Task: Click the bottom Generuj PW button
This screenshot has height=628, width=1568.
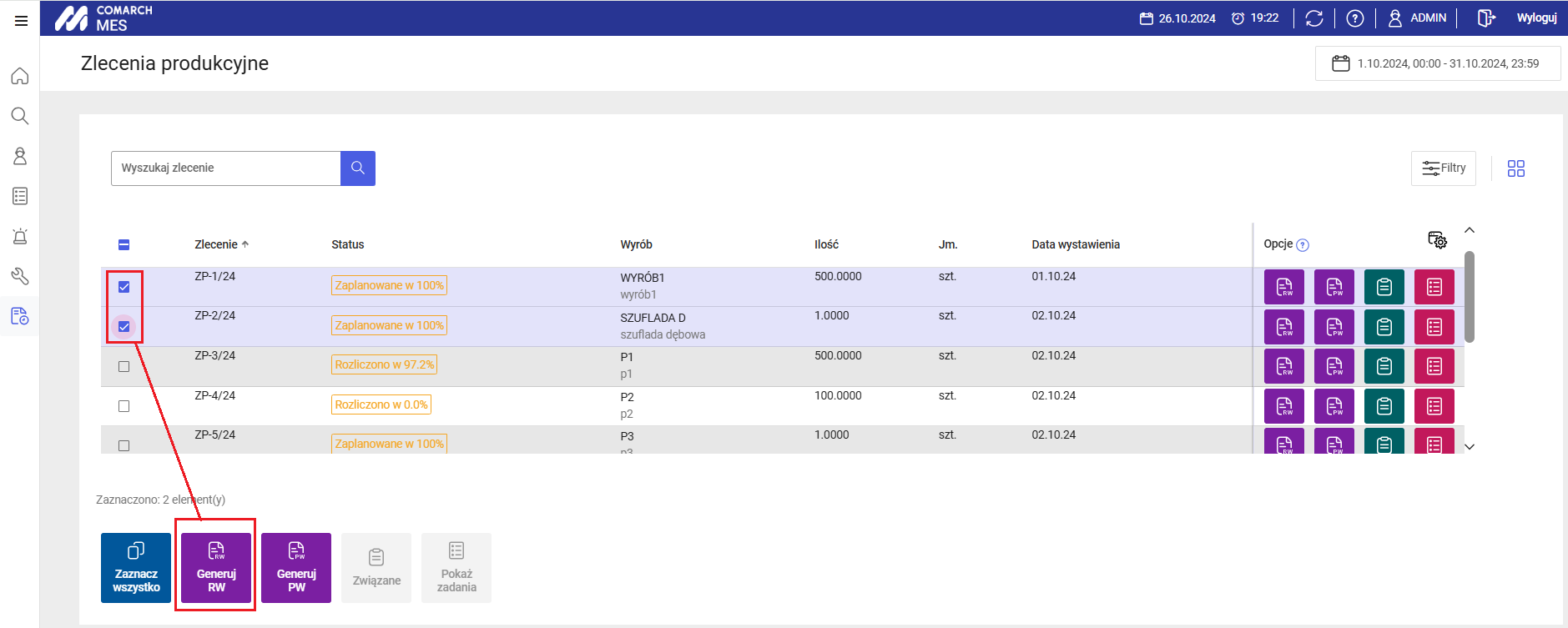Action: [x=296, y=568]
